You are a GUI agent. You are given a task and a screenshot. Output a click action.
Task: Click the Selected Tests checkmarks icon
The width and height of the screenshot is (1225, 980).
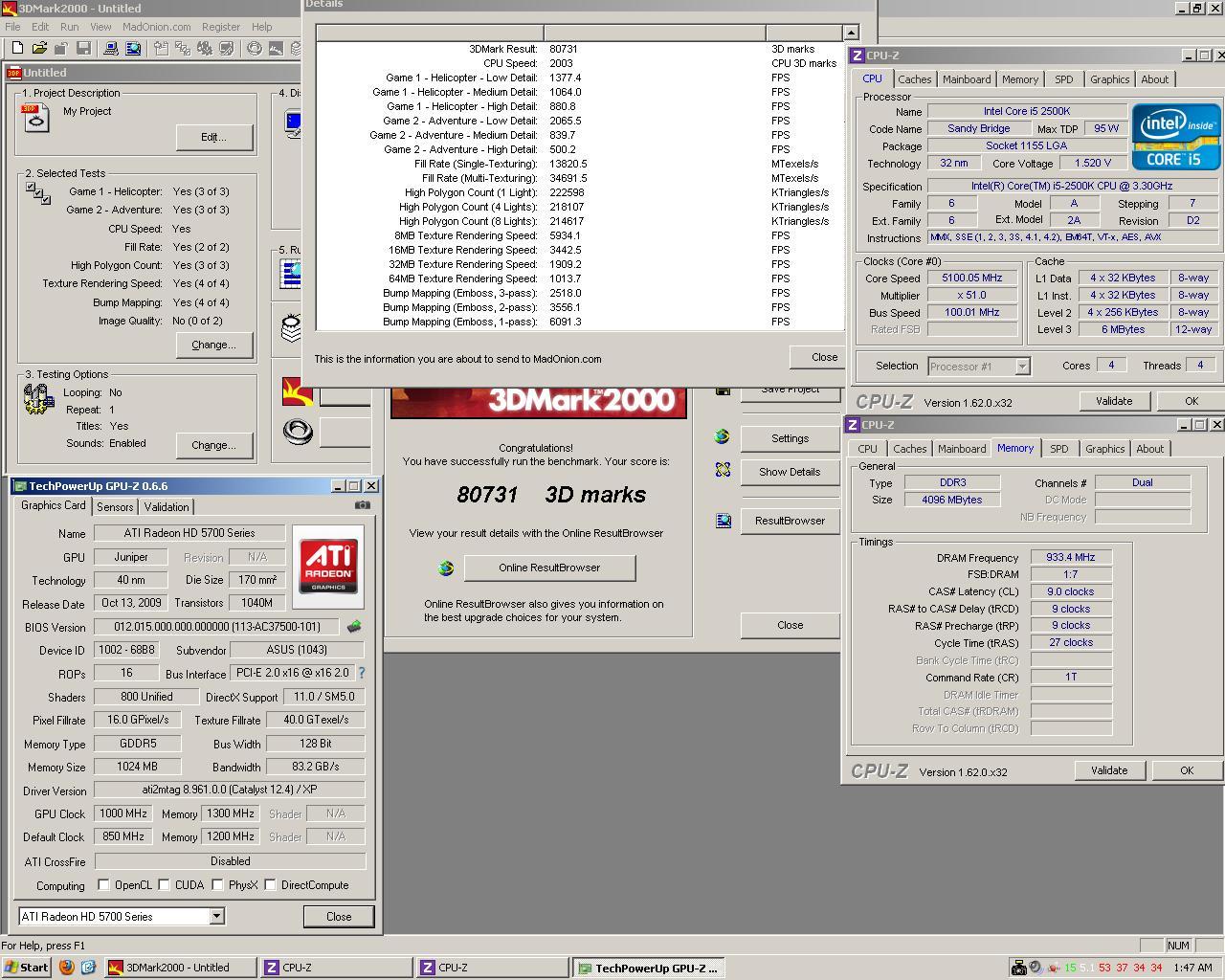coord(38,193)
